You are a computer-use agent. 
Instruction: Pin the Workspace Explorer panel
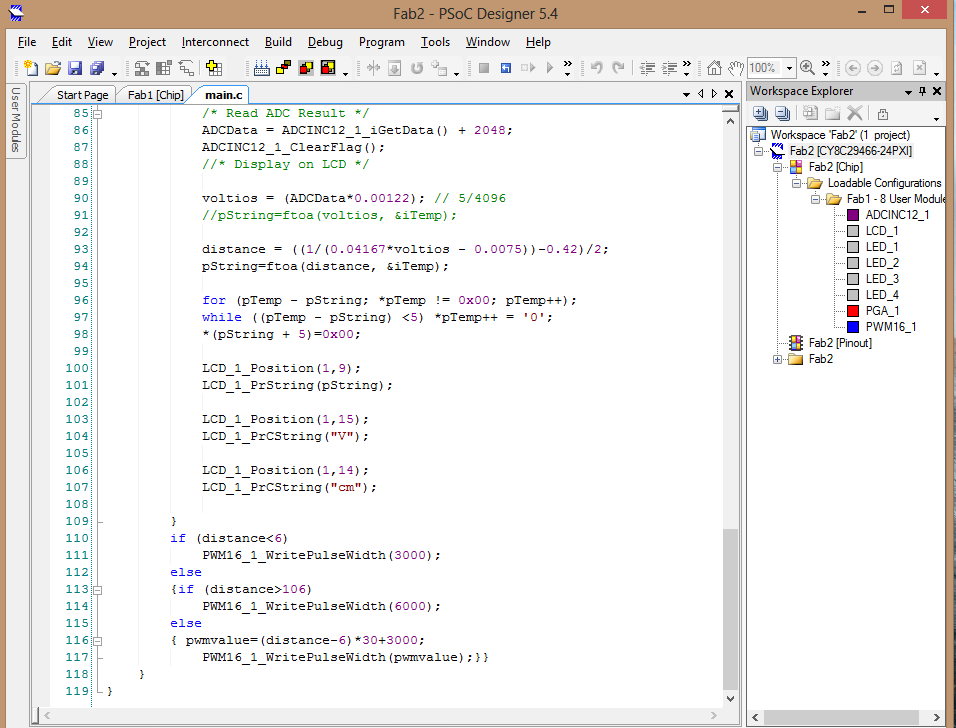click(x=921, y=91)
